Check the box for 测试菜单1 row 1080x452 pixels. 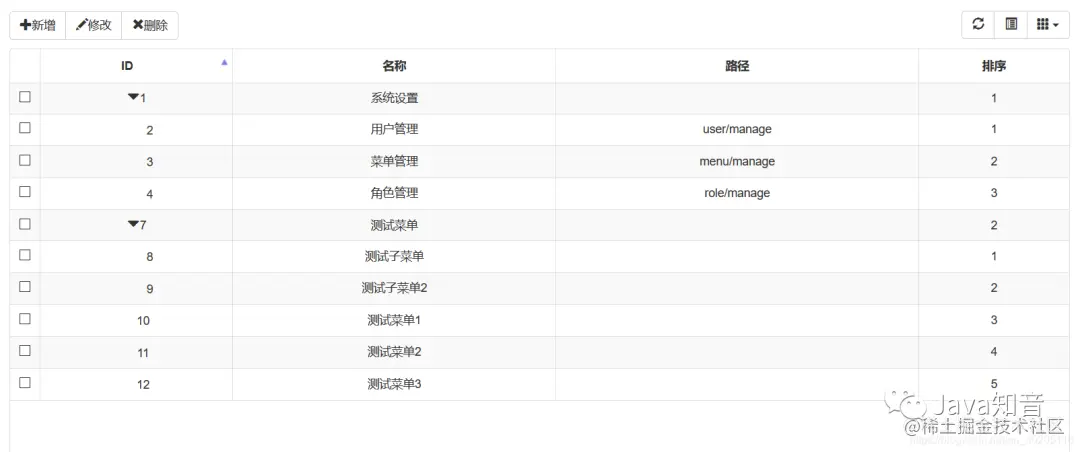tap(25, 318)
